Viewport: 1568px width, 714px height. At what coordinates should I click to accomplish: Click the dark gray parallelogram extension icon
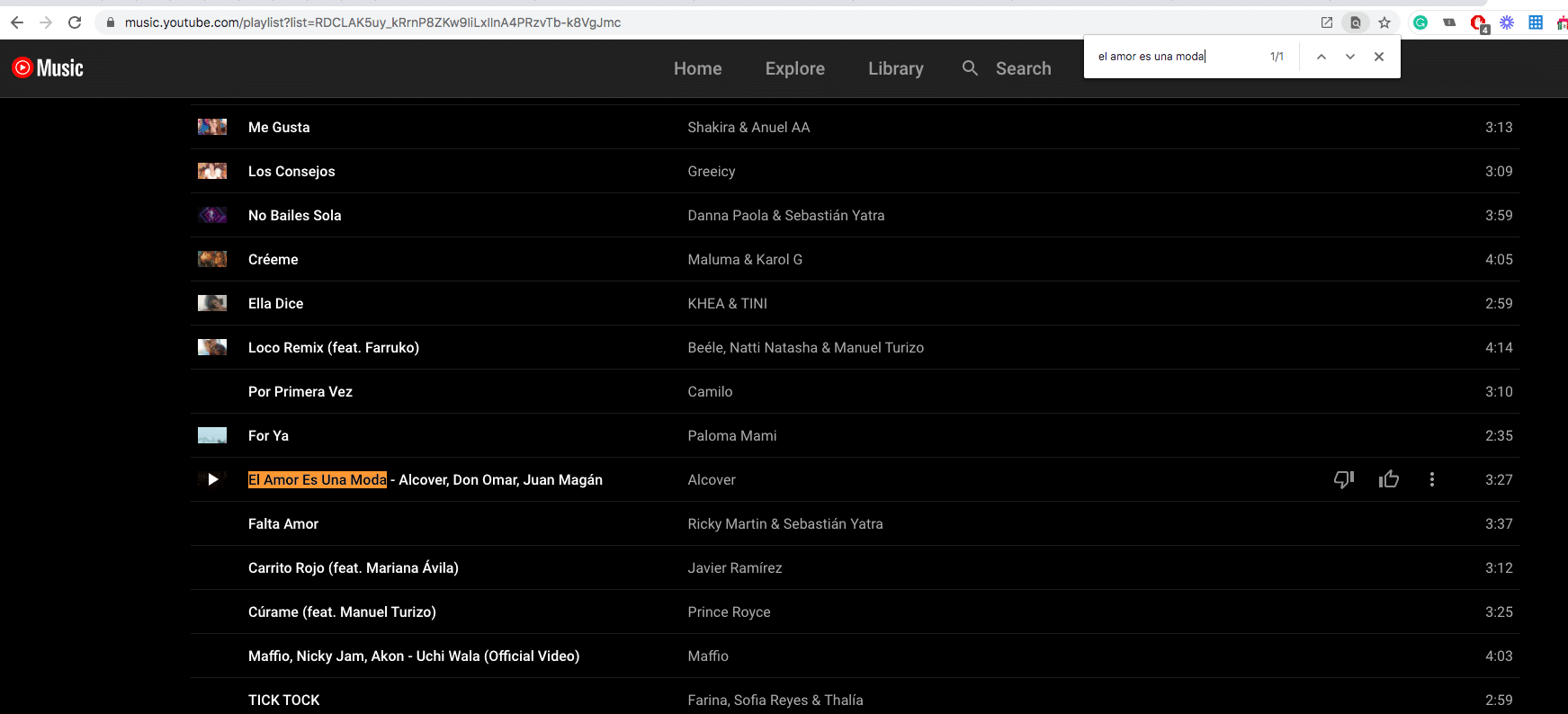(1449, 22)
